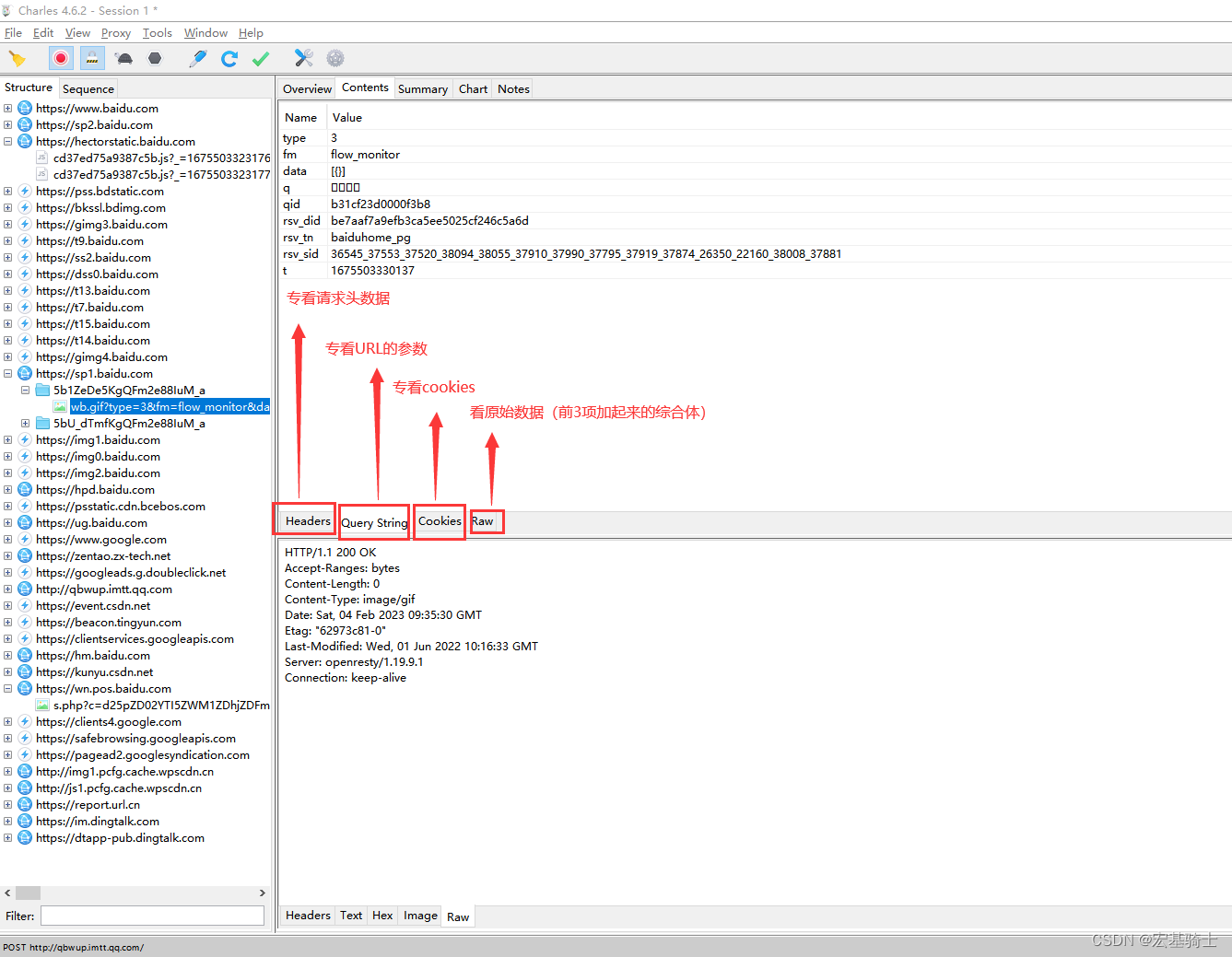Click the broom clear session icon

coord(17,59)
